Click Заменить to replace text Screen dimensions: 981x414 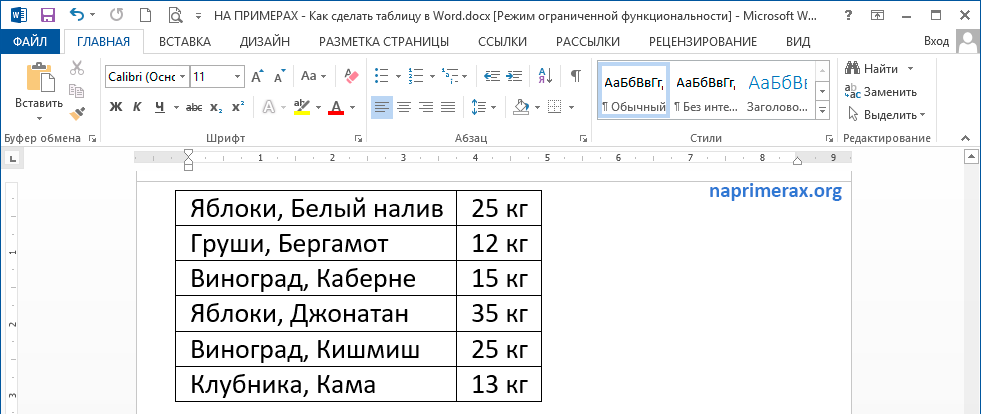[881, 91]
